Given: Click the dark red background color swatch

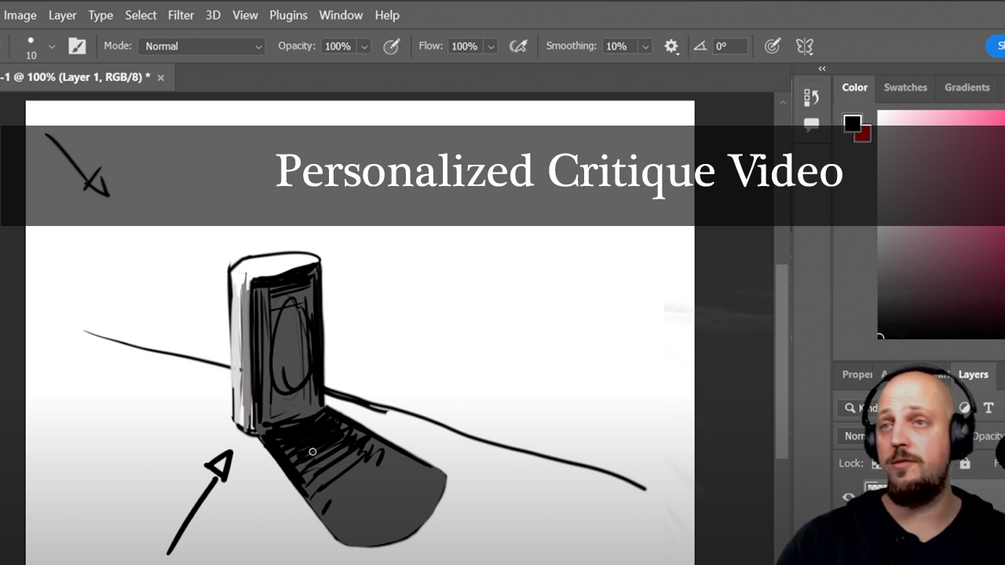Looking at the screenshot, I should point(864,135).
